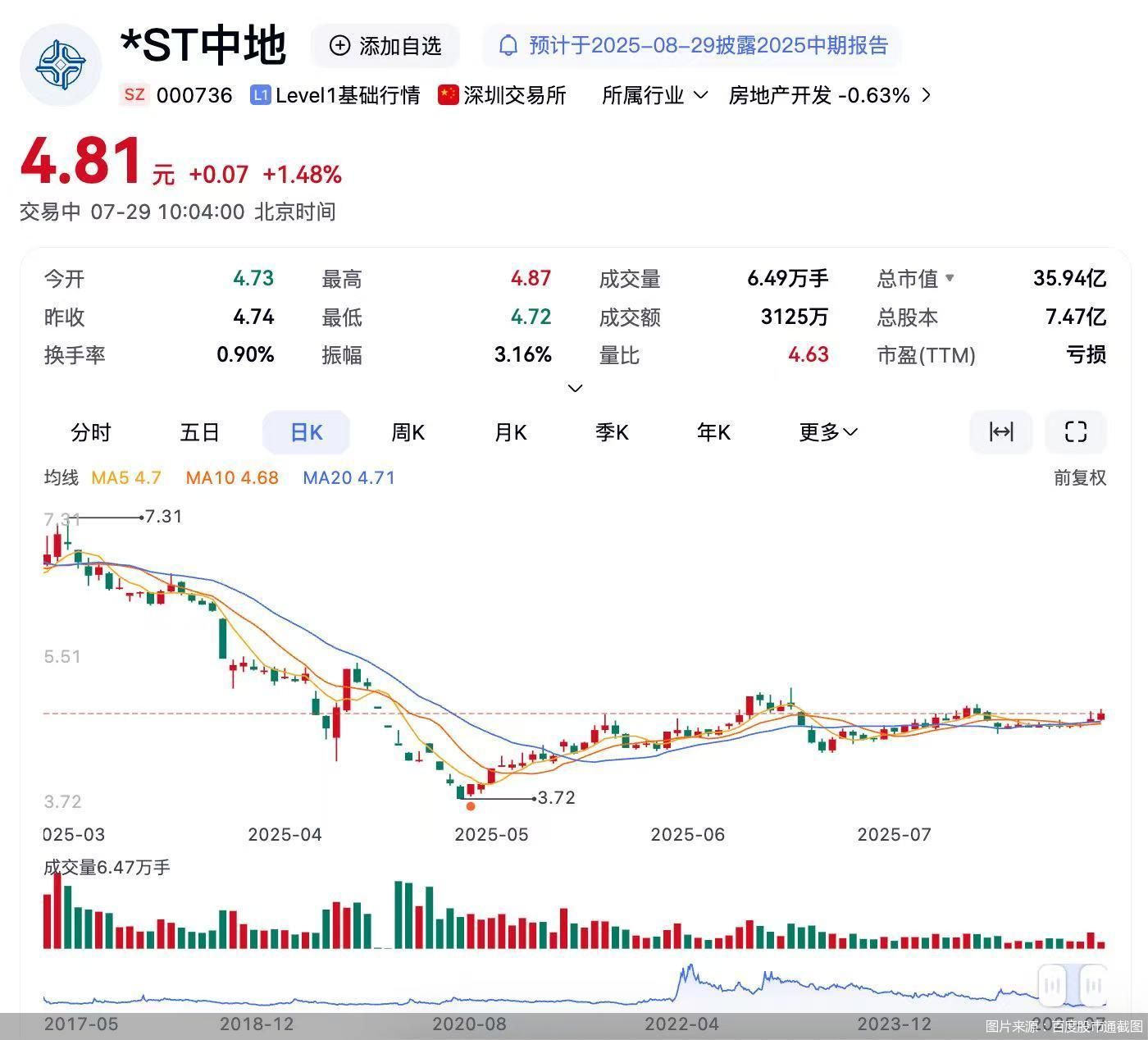
Task: Click the 2022-04 label on range timeline
Action: pyautogui.click(x=681, y=1024)
